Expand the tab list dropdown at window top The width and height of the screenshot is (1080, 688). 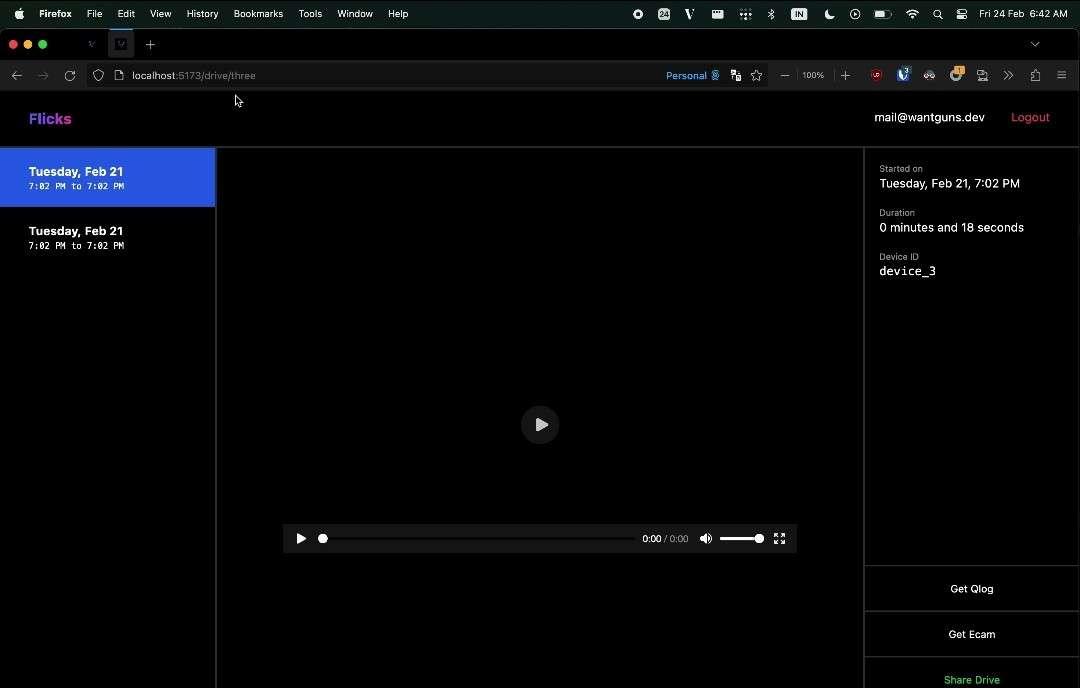[1035, 44]
